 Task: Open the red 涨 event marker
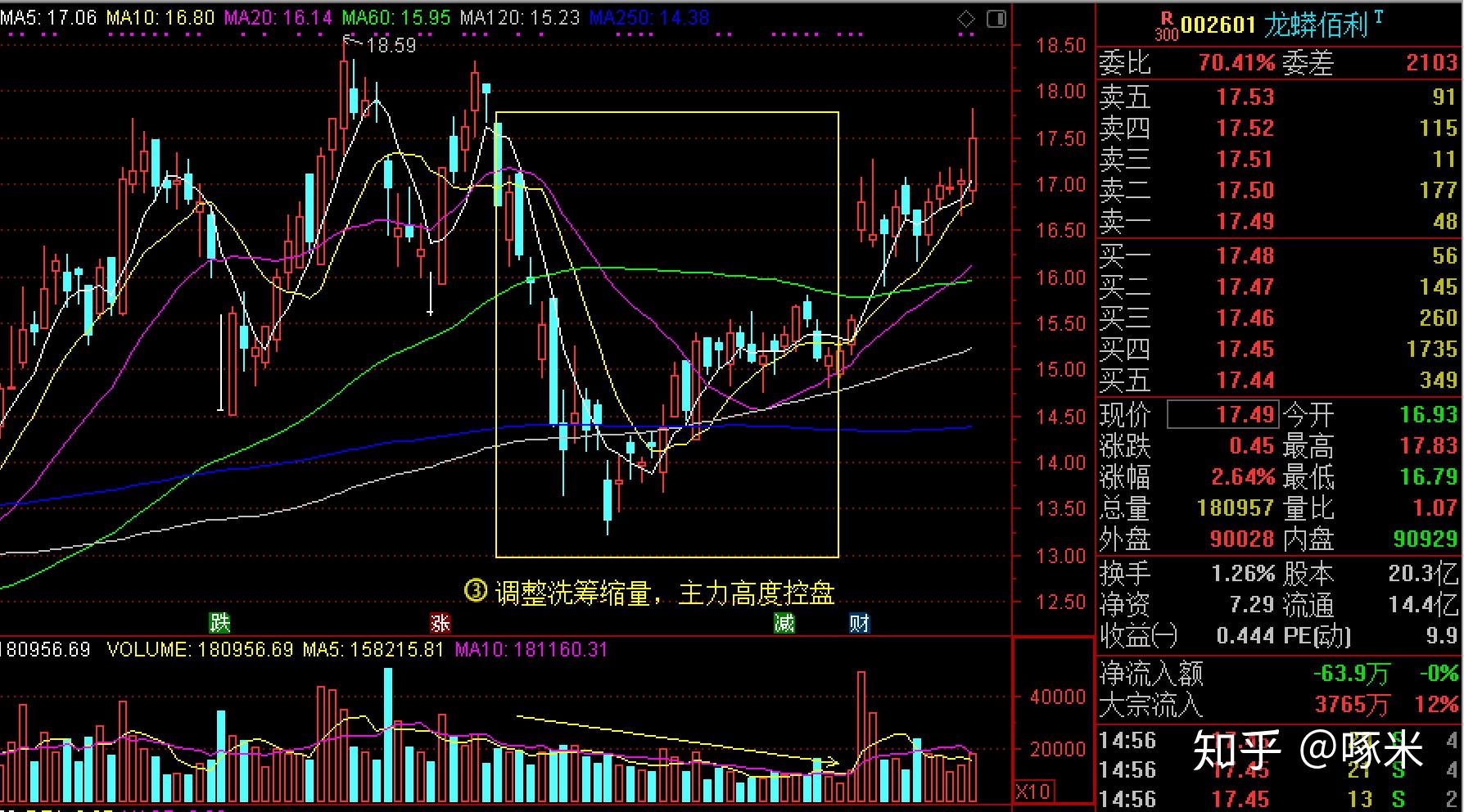point(441,624)
